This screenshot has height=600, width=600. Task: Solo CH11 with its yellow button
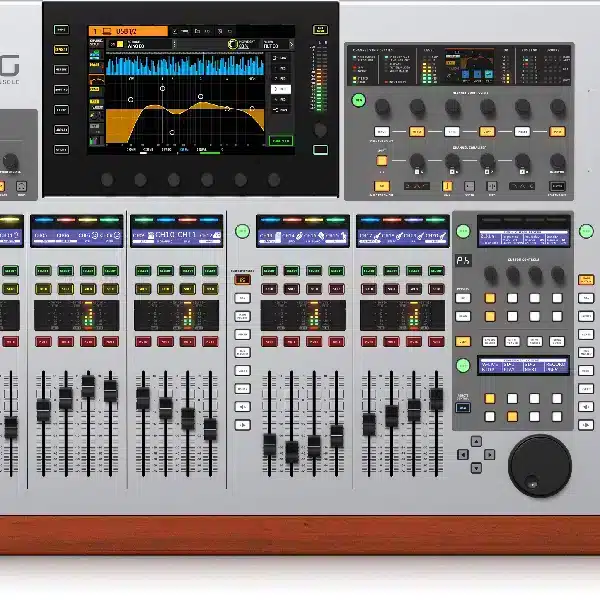[188, 289]
